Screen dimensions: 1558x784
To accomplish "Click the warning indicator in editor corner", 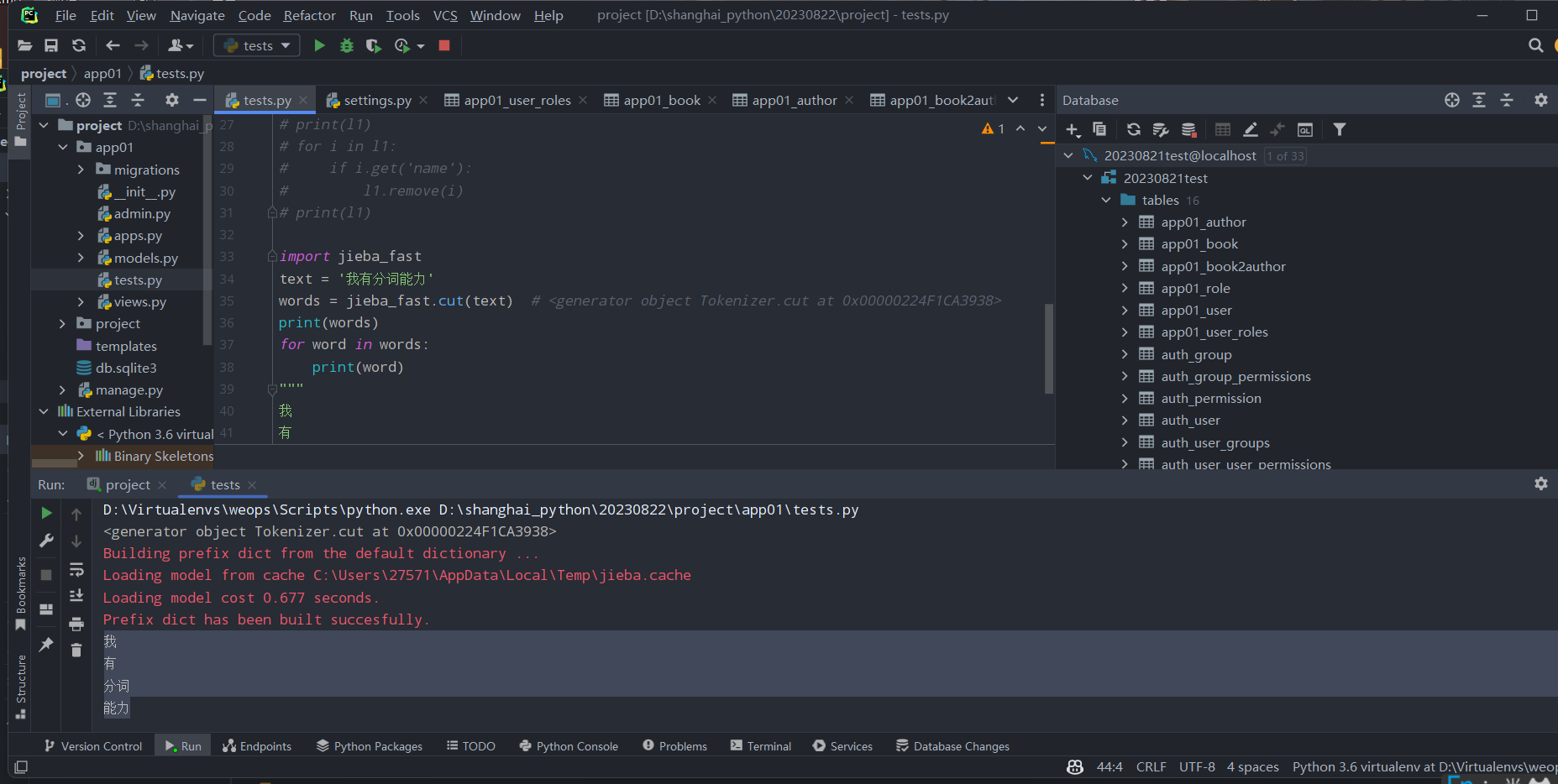I will pyautogui.click(x=993, y=128).
